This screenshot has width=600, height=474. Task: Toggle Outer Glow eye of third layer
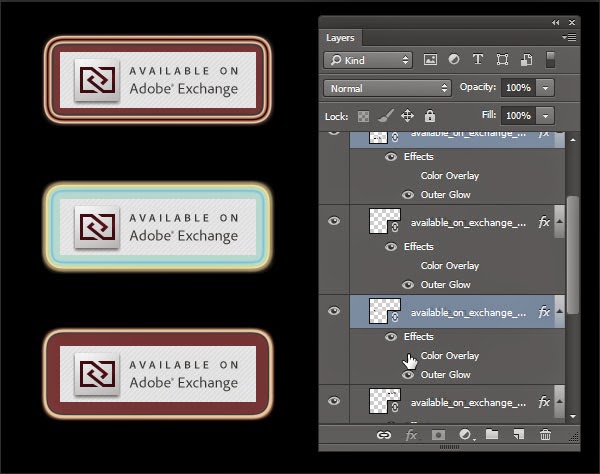click(x=408, y=375)
